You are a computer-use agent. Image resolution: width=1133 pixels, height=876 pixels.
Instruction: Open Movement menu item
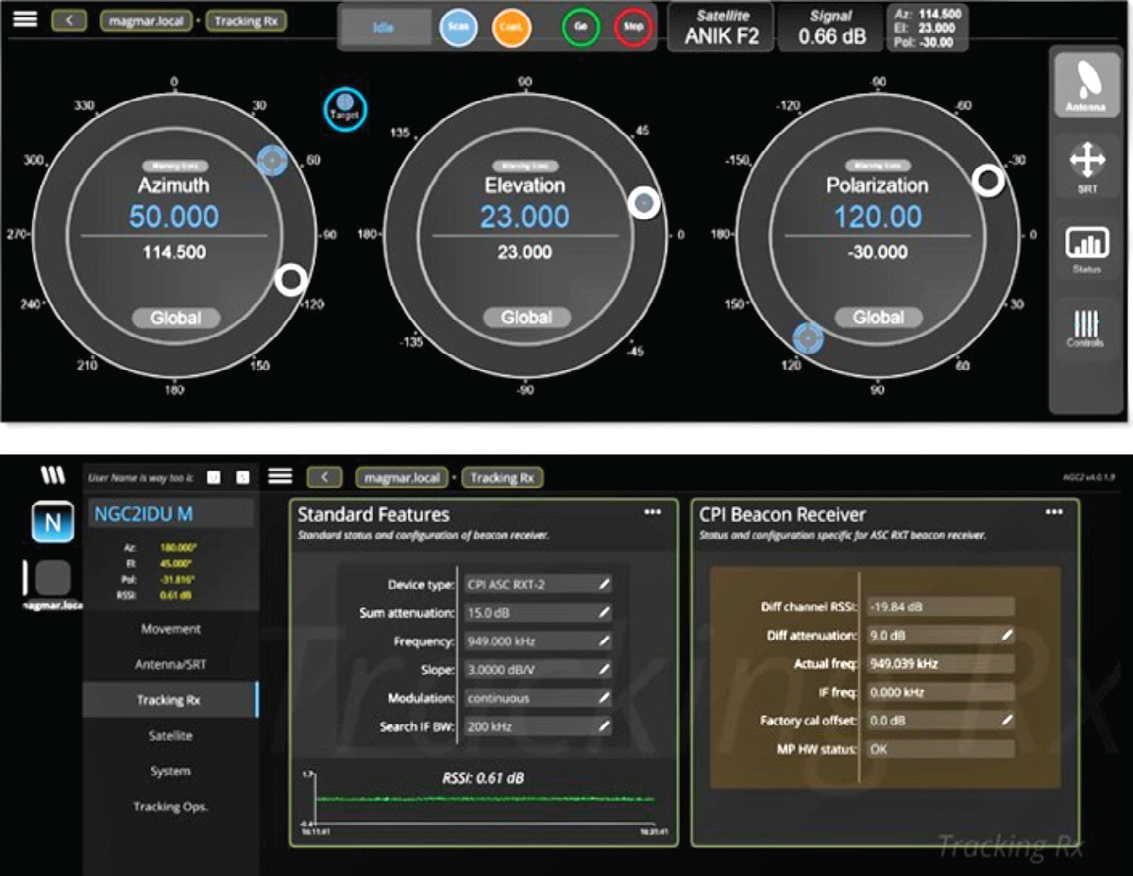click(x=171, y=629)
